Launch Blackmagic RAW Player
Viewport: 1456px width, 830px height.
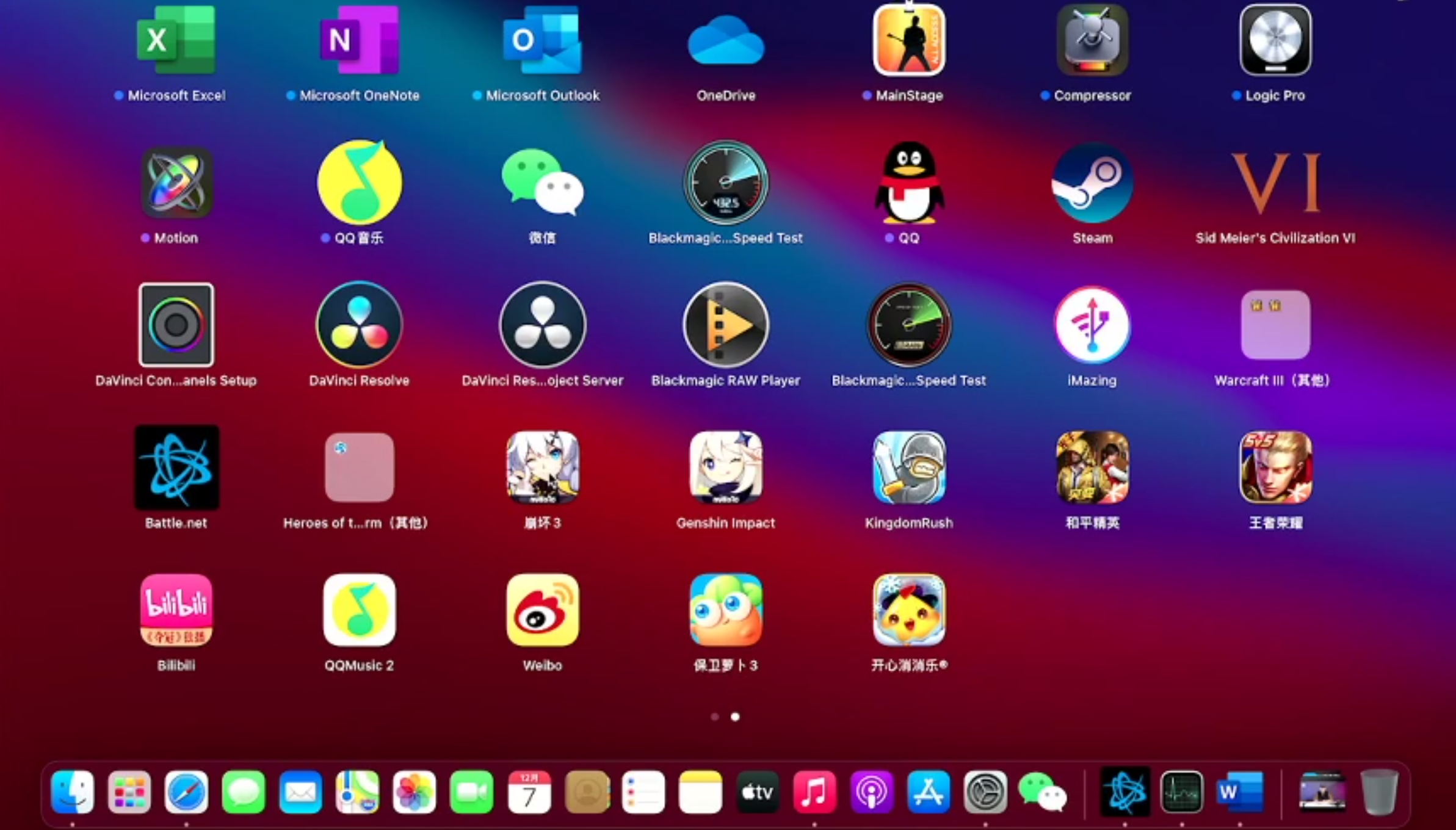pyautogui.click(x=725, y=325)
